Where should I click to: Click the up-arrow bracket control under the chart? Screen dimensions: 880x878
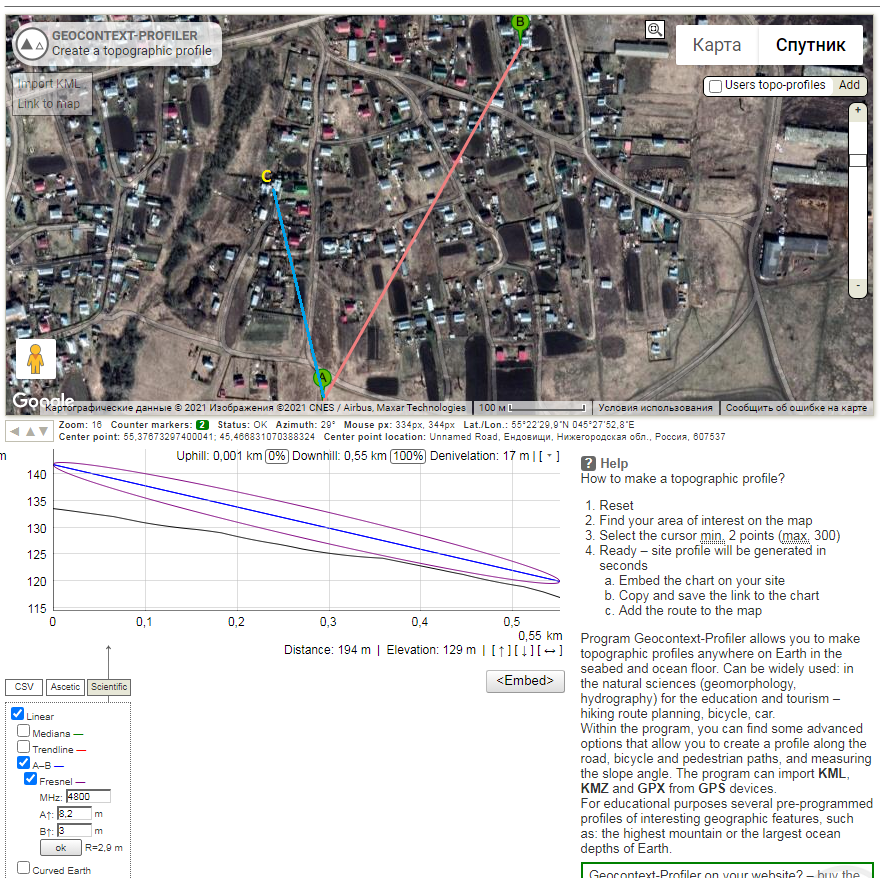point(501,650)
